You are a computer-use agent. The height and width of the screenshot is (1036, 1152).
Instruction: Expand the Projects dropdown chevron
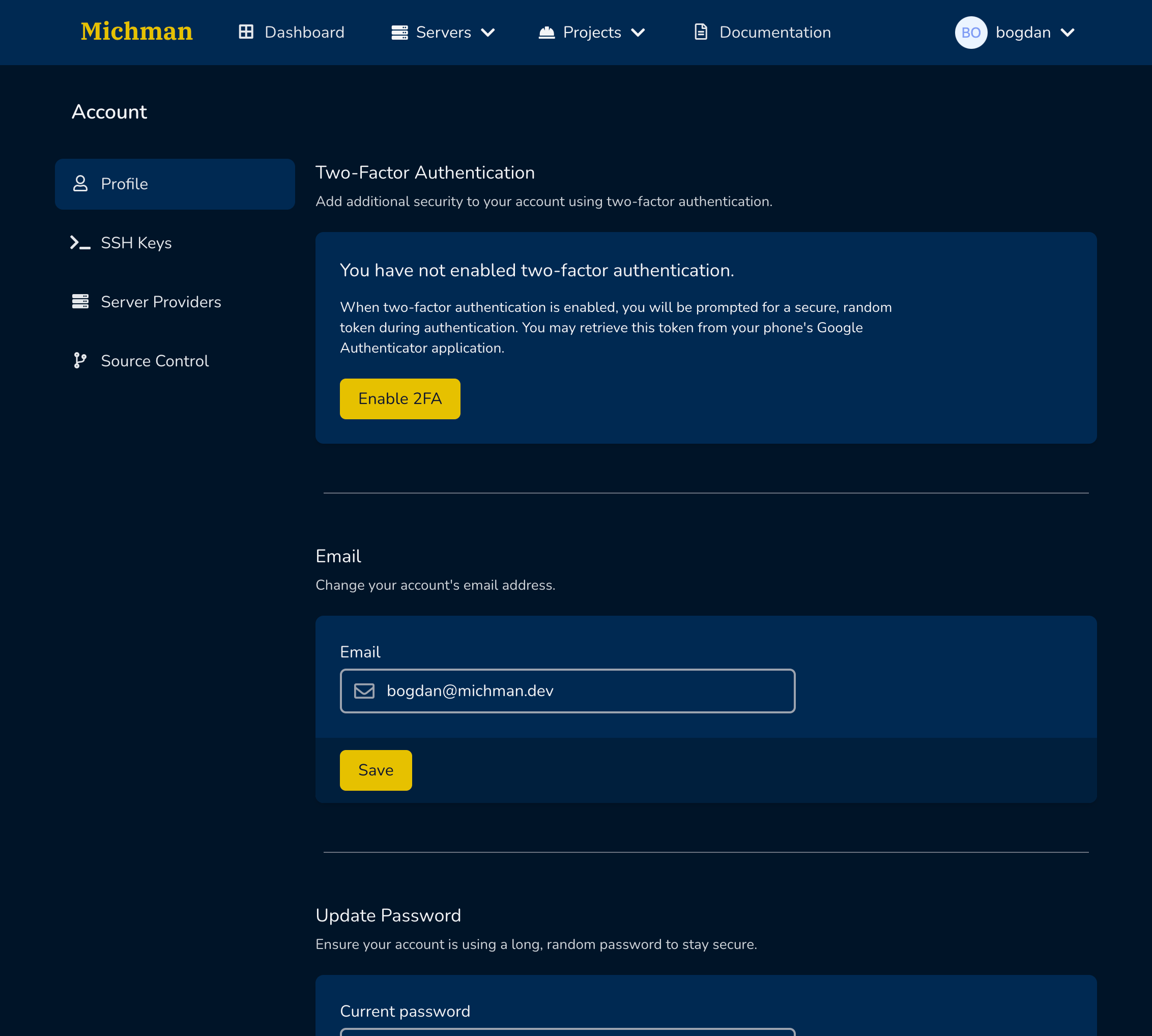(x=638, y=33)
